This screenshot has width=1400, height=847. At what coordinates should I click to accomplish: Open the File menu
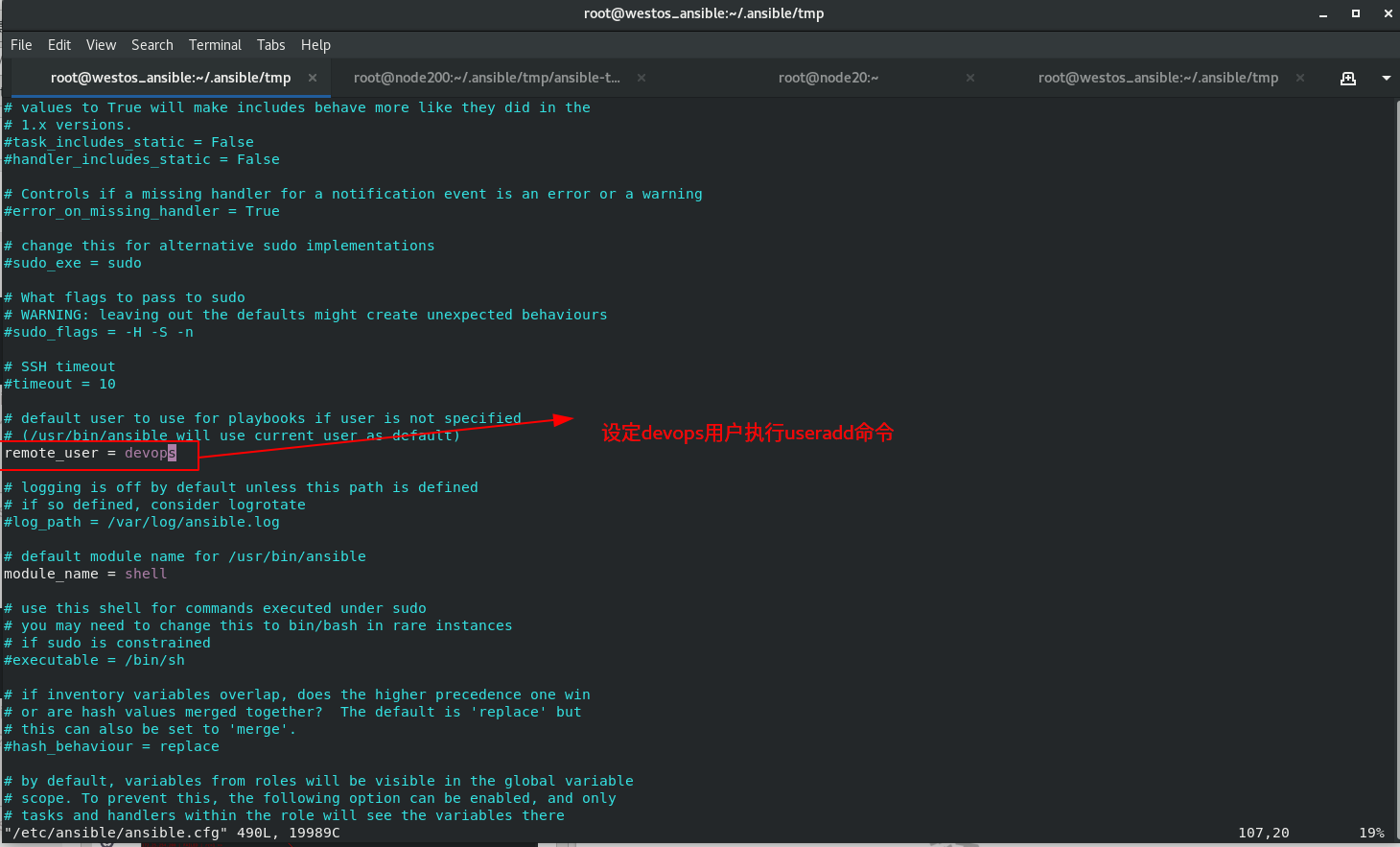coord(21,45)
